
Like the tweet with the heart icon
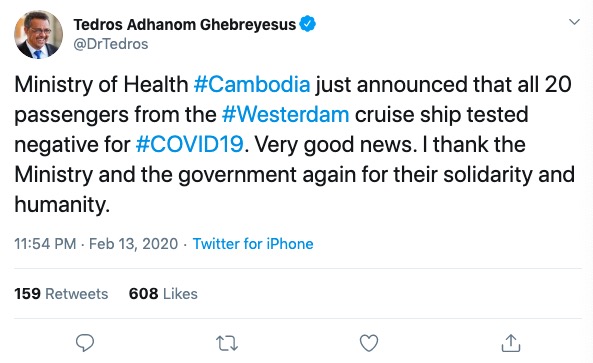tap(369, 343)
